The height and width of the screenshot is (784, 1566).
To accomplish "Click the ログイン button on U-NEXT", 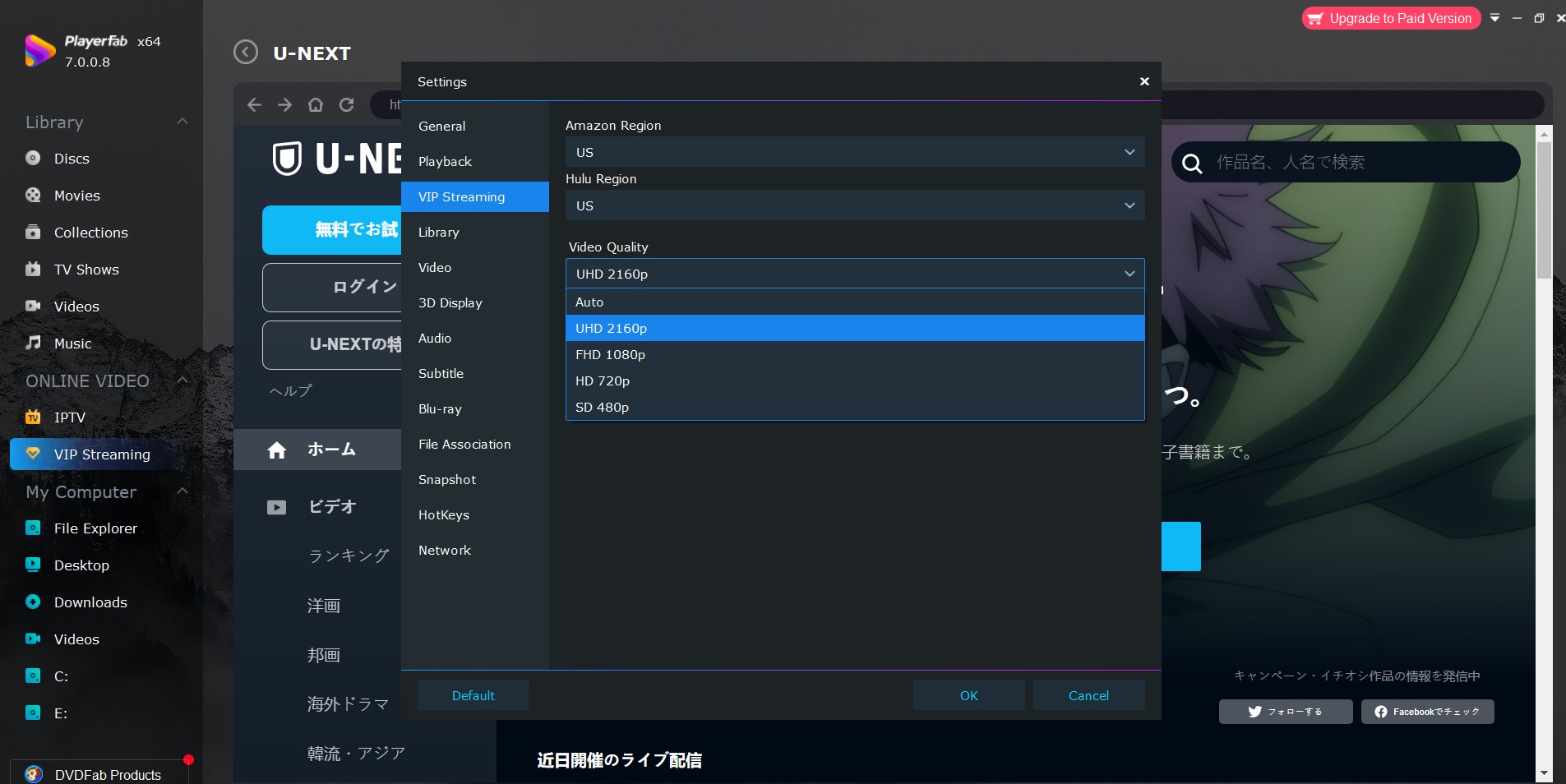I will point(332,287).
